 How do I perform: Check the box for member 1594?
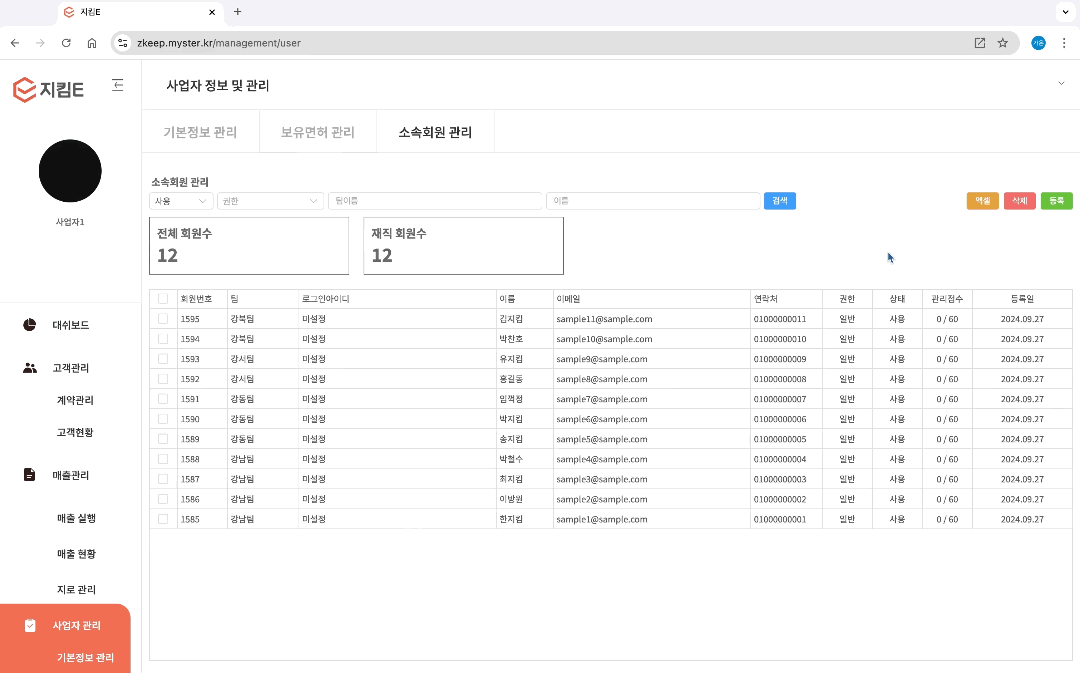[x=163, y=338]
